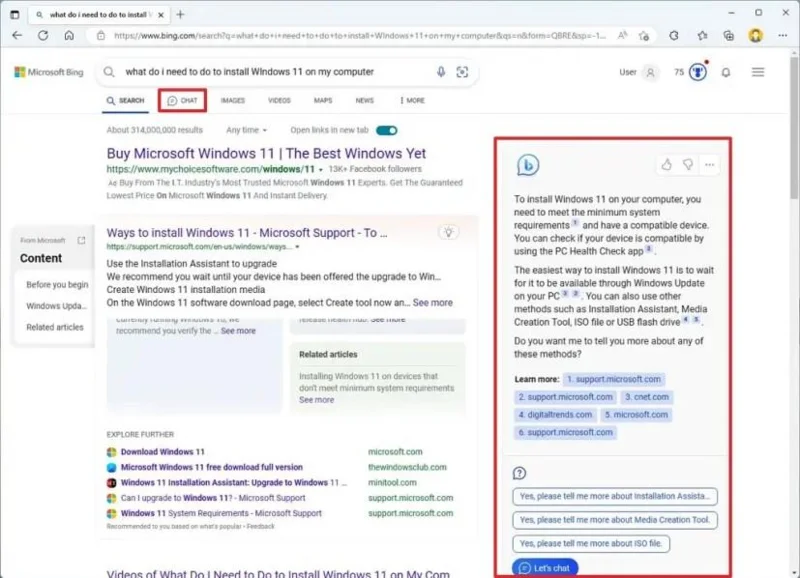Image resolution: width=800 pixels, height=578 pixels.
Task: Open Microsoft Rewards trophy icon
Action: point(698,72)
